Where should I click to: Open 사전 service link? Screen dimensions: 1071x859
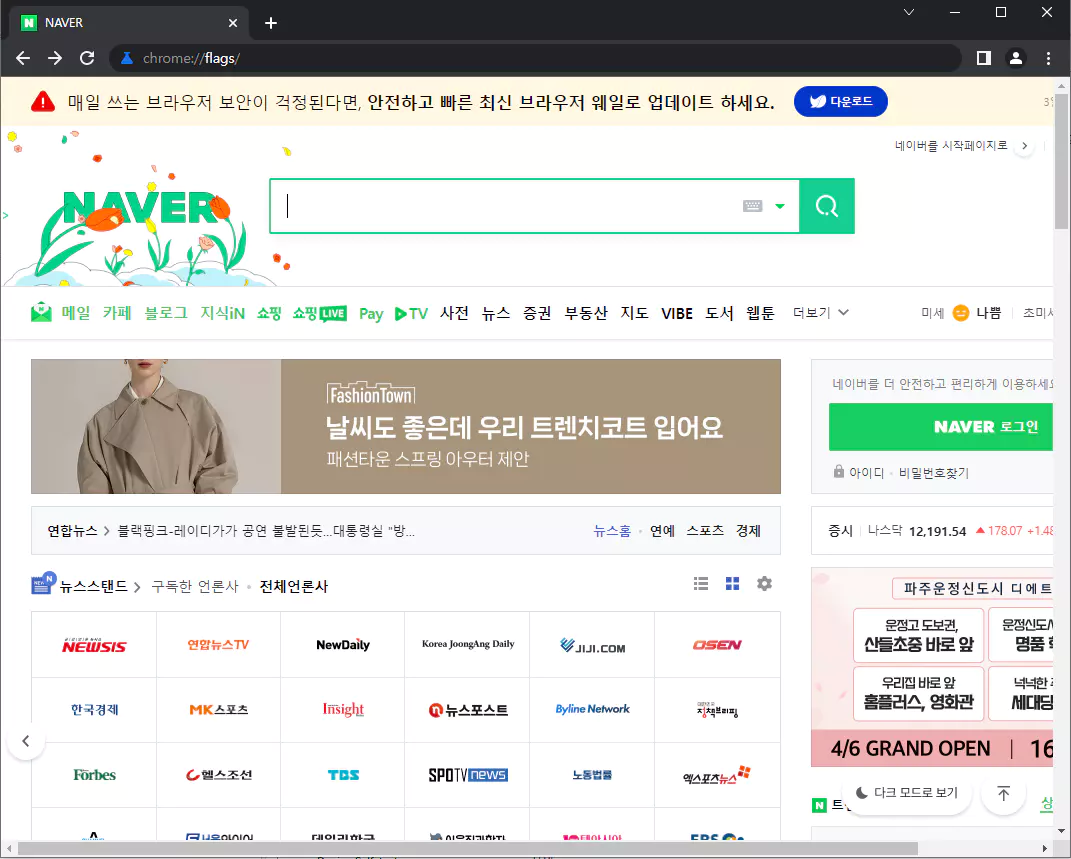(454, 313)
